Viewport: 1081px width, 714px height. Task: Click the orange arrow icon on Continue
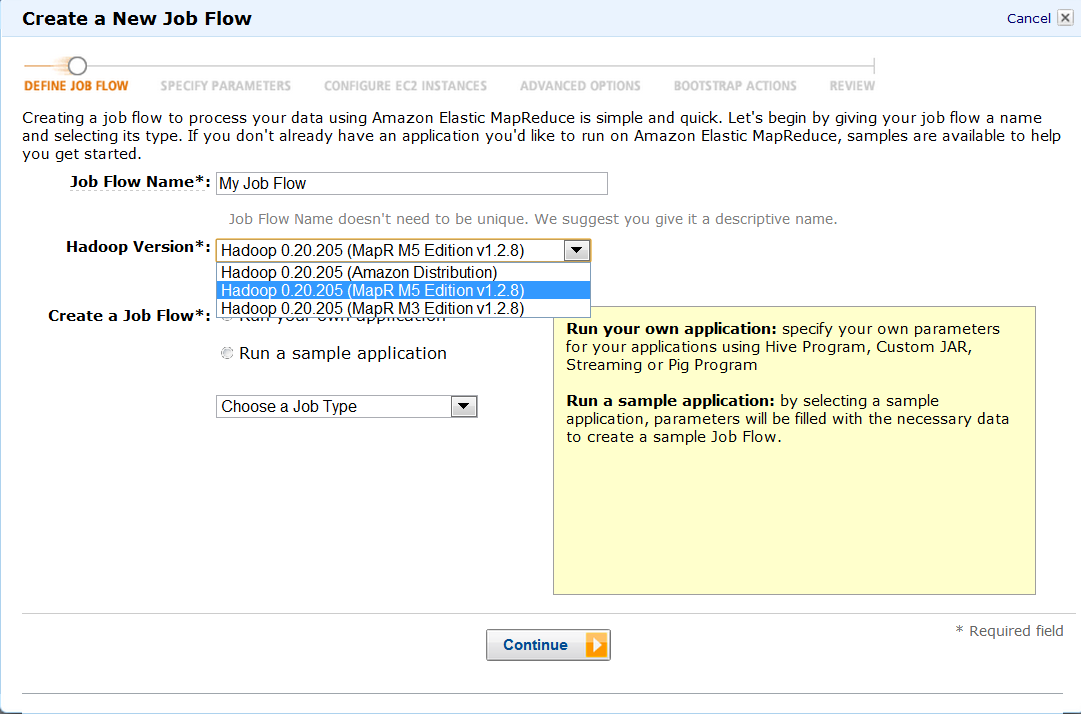click(596, 645)
